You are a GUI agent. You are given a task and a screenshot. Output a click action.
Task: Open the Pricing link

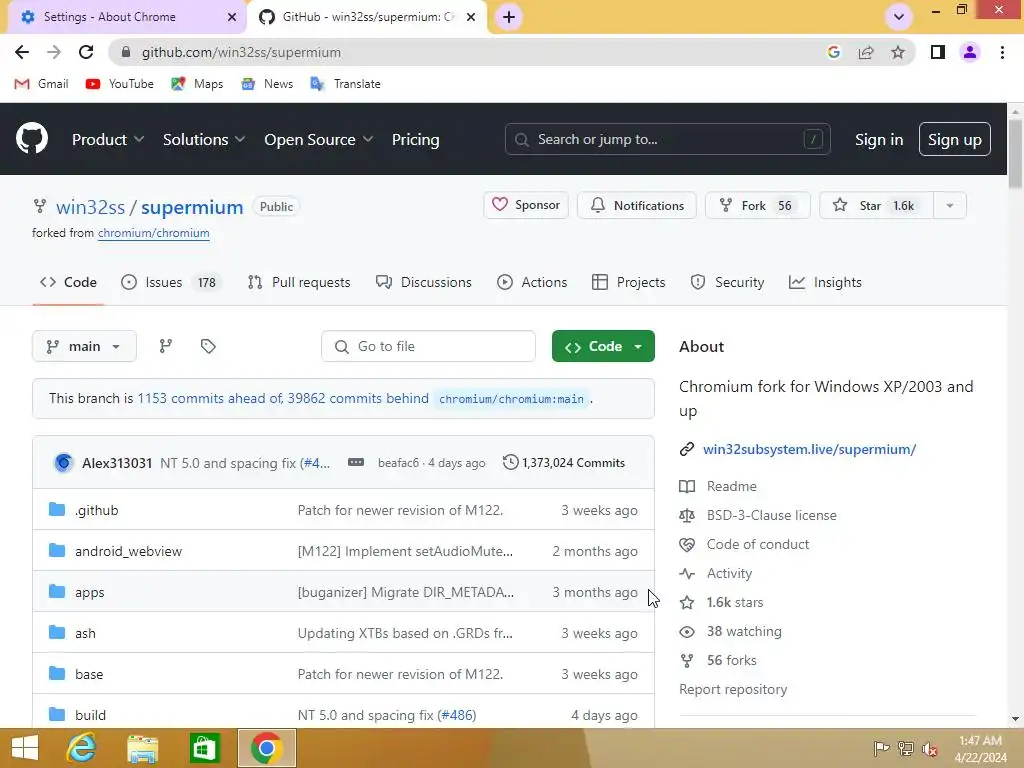point(415,139)
